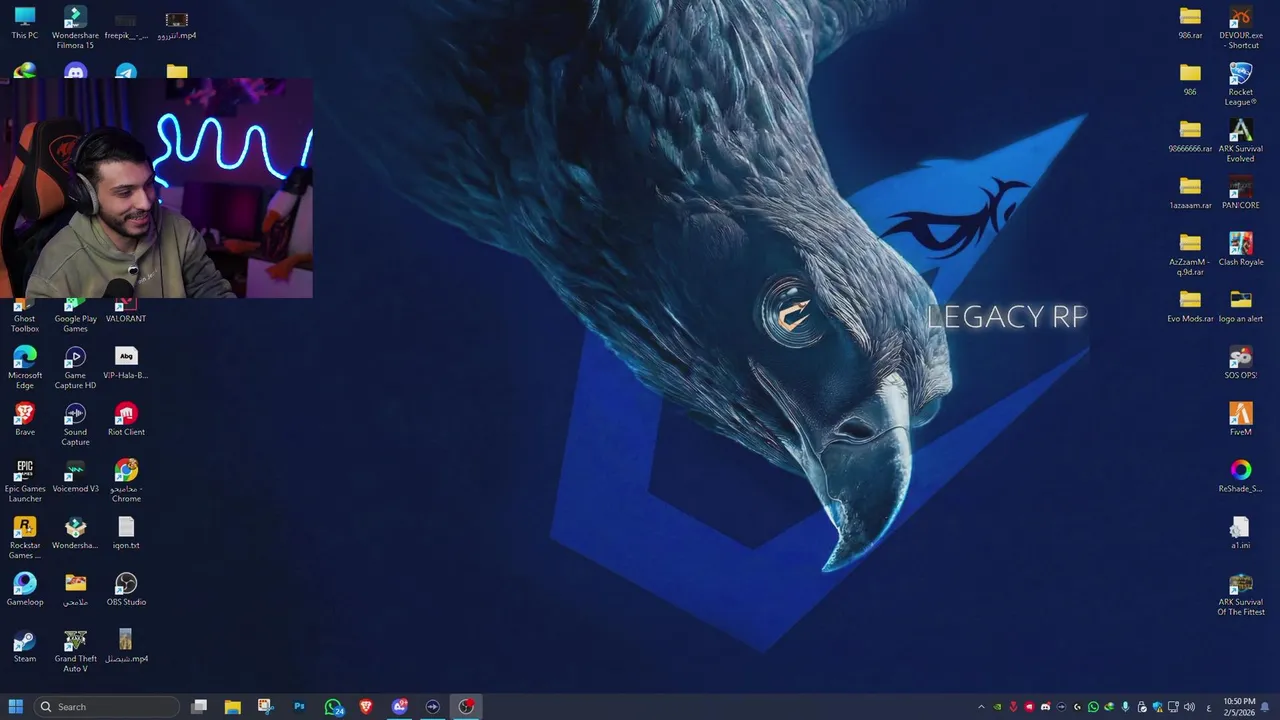Open the PANICORE desktop shortcut
1280x720 pixels.
1241,193
